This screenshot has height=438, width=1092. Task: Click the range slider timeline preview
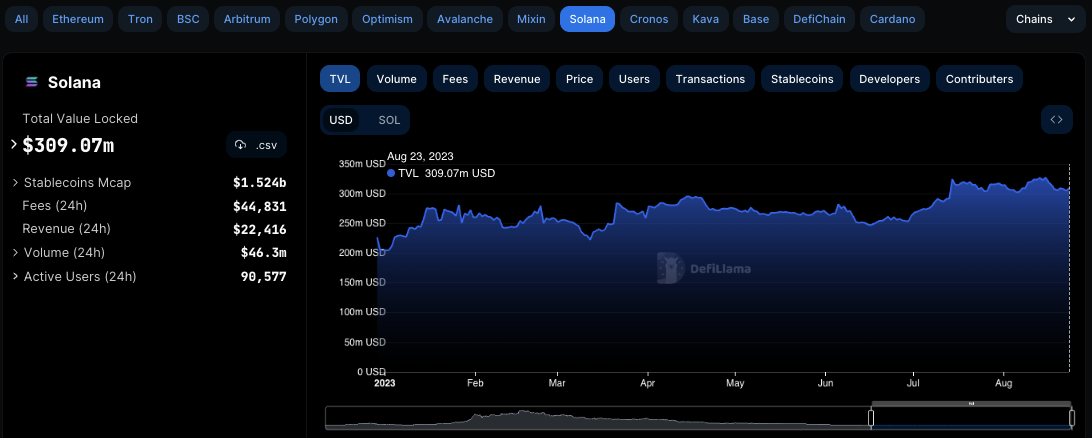[x=698, y=417]
